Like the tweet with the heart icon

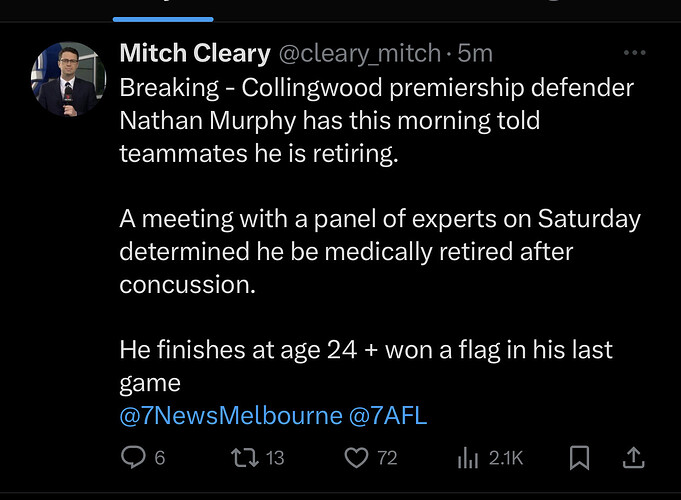(x=356, y=458)
